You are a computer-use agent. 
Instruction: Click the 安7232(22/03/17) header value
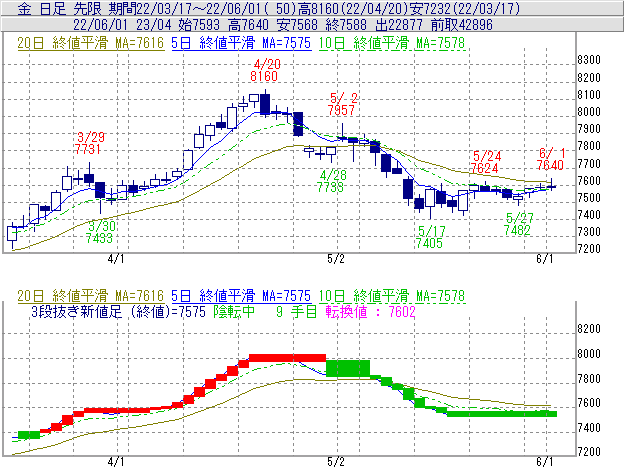466,9
